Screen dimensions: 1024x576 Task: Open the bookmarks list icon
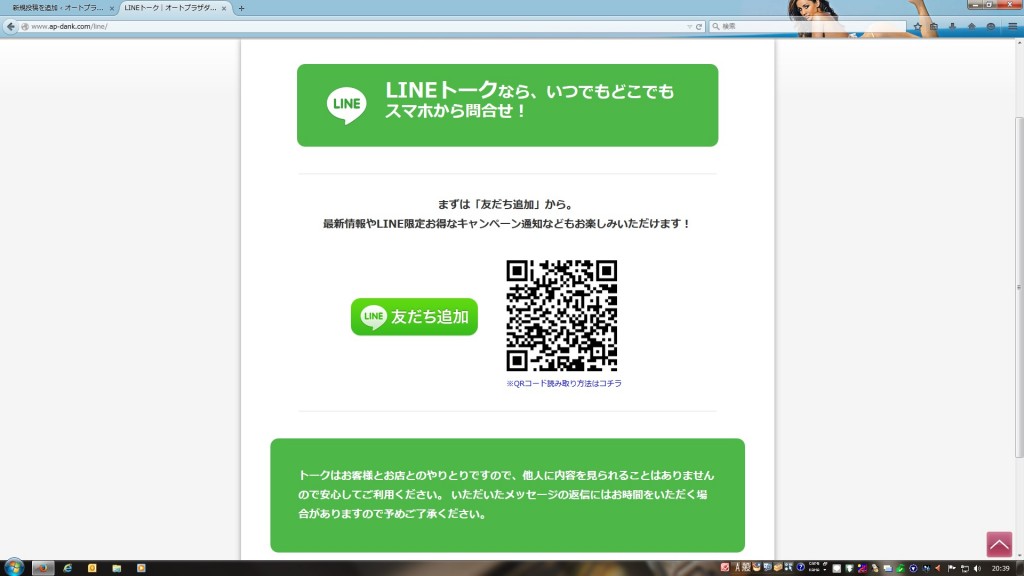point(934,27)
